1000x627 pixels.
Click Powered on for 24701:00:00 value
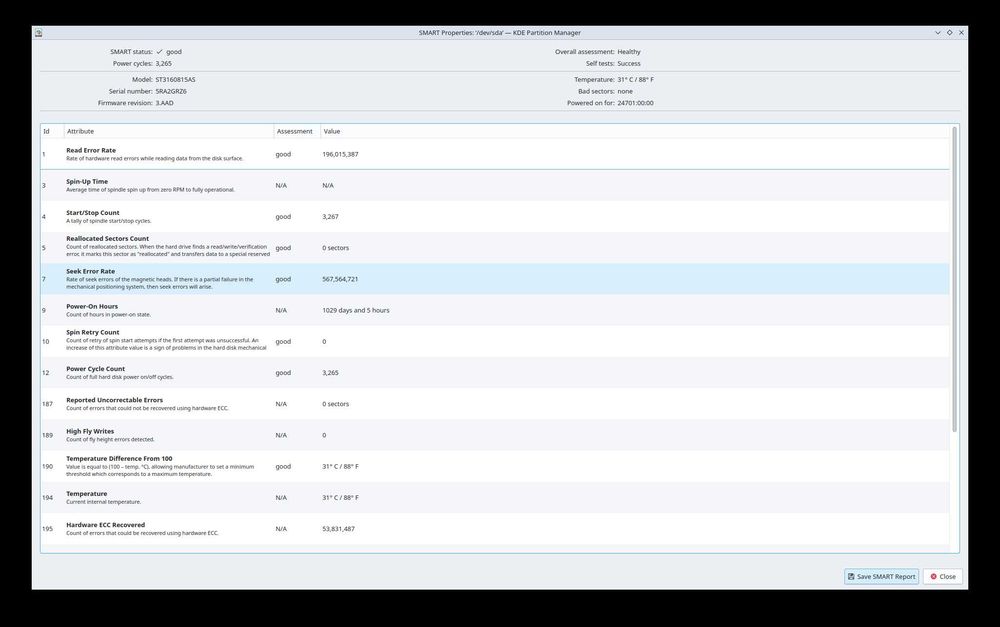(635, 103)
